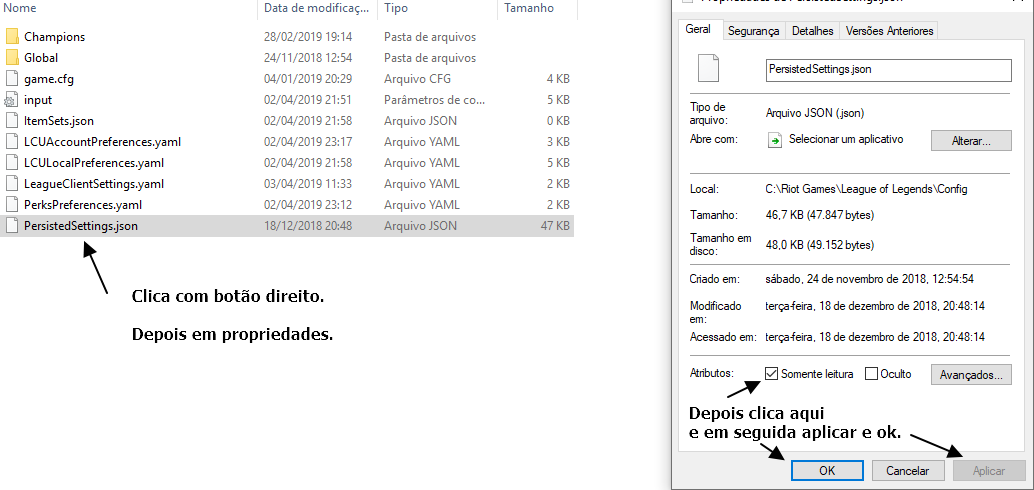Open the Avançados... attributes button
The height and width of the screenshot is (490, 1034).
971,375
